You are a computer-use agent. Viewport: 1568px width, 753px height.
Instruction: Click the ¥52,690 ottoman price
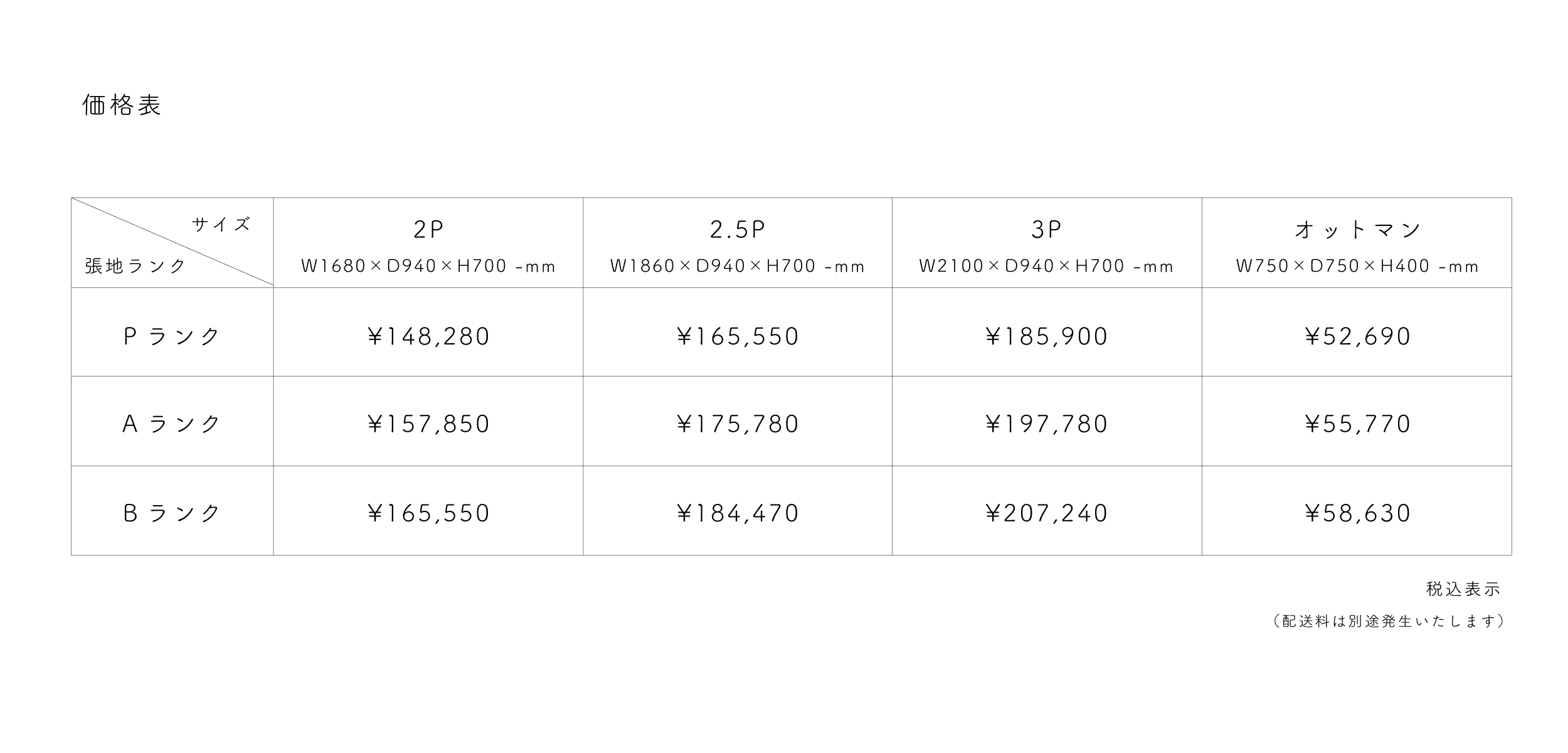(1357, 337)
